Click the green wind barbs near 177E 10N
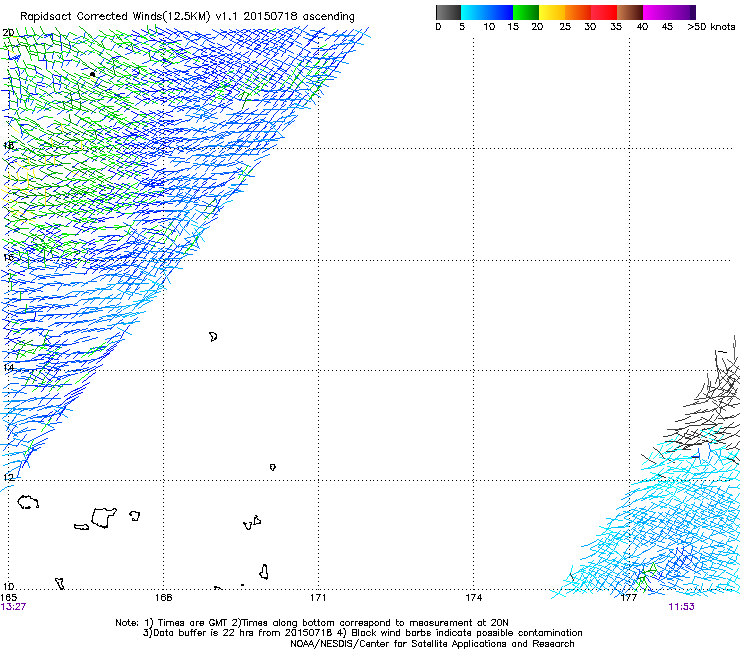 [x=646, y=576]
